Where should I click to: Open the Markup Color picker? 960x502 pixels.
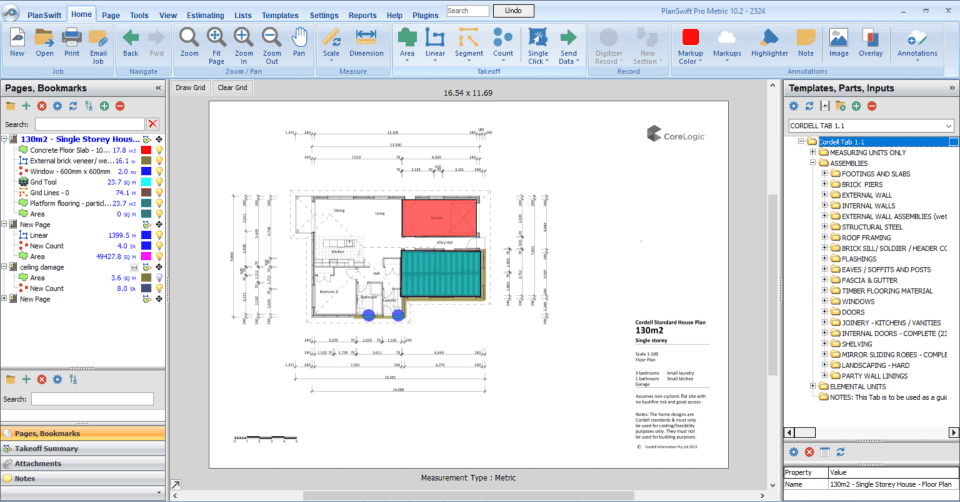tap(691, 47)
